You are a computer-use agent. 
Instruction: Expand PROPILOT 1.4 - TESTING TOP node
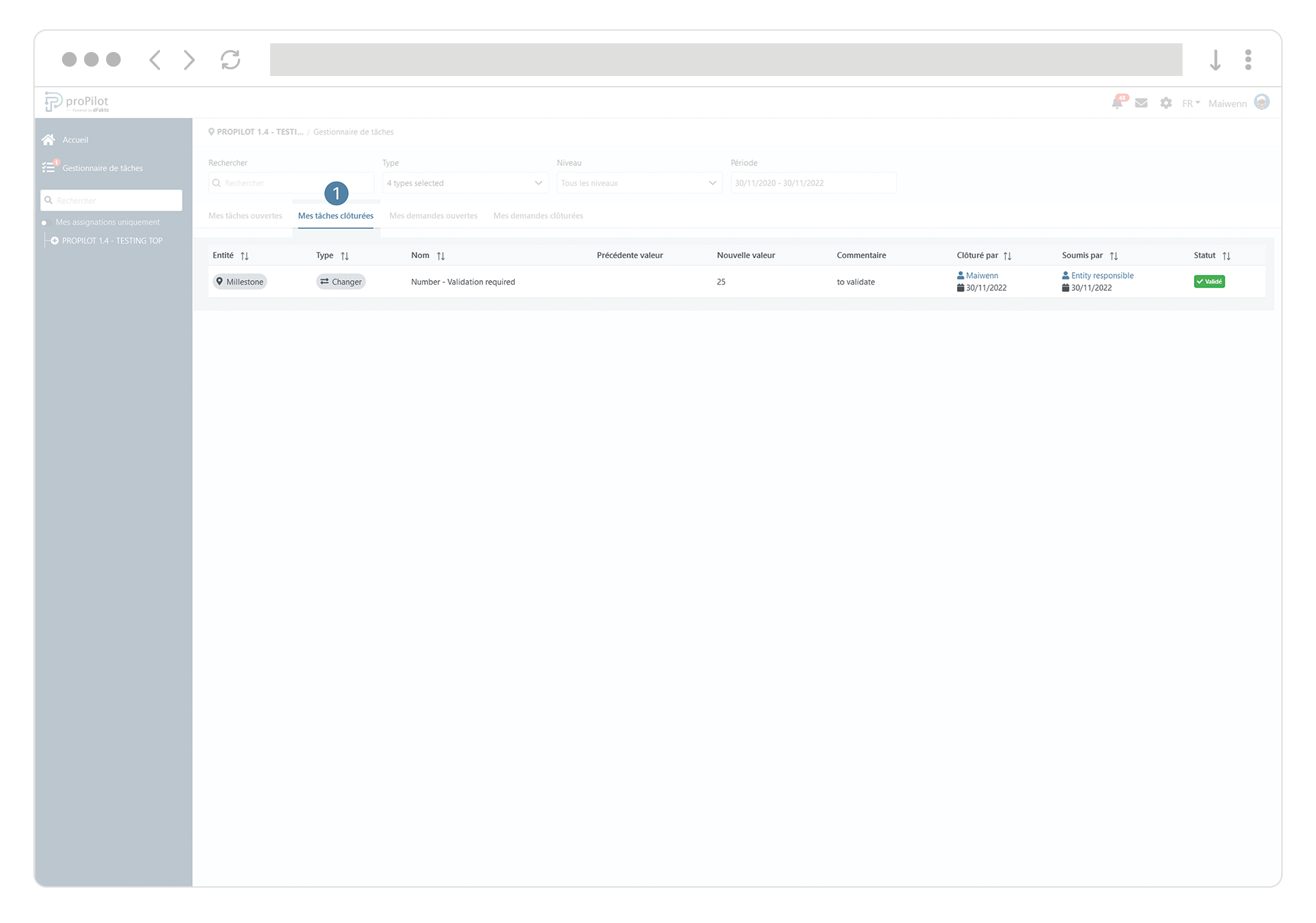55,241
